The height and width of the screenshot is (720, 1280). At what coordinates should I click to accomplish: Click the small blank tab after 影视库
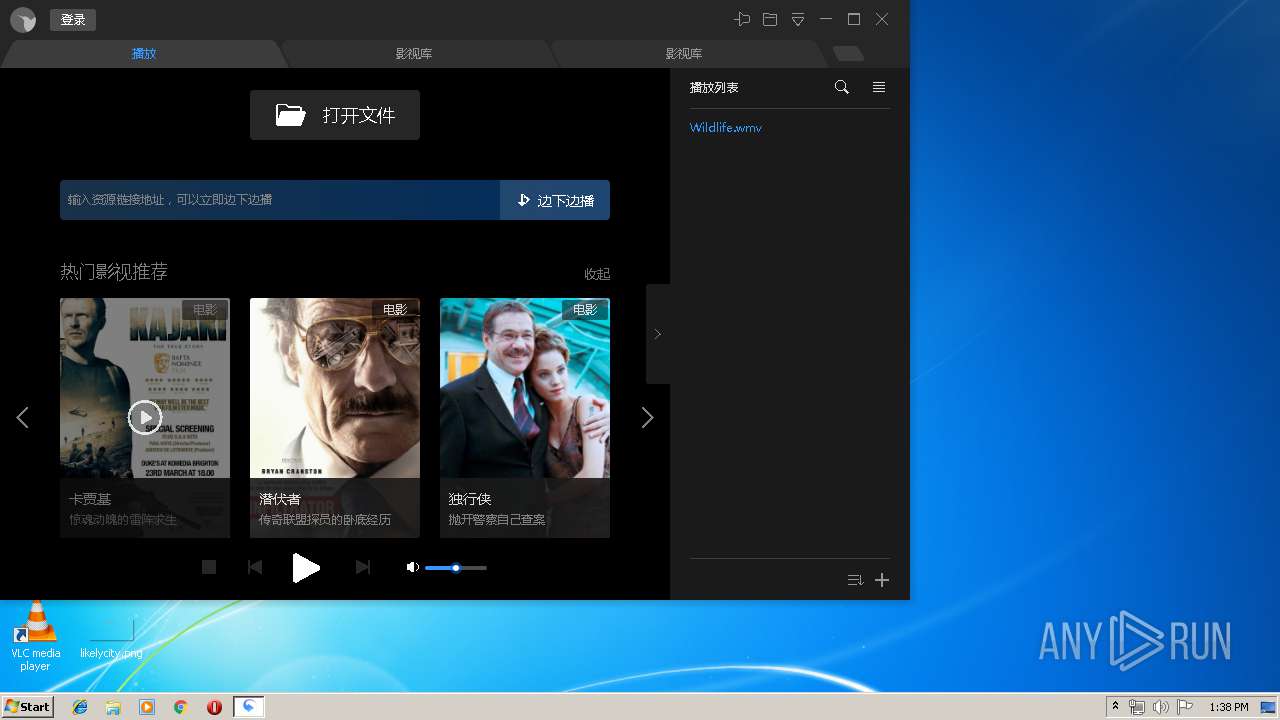coord(848,54)
